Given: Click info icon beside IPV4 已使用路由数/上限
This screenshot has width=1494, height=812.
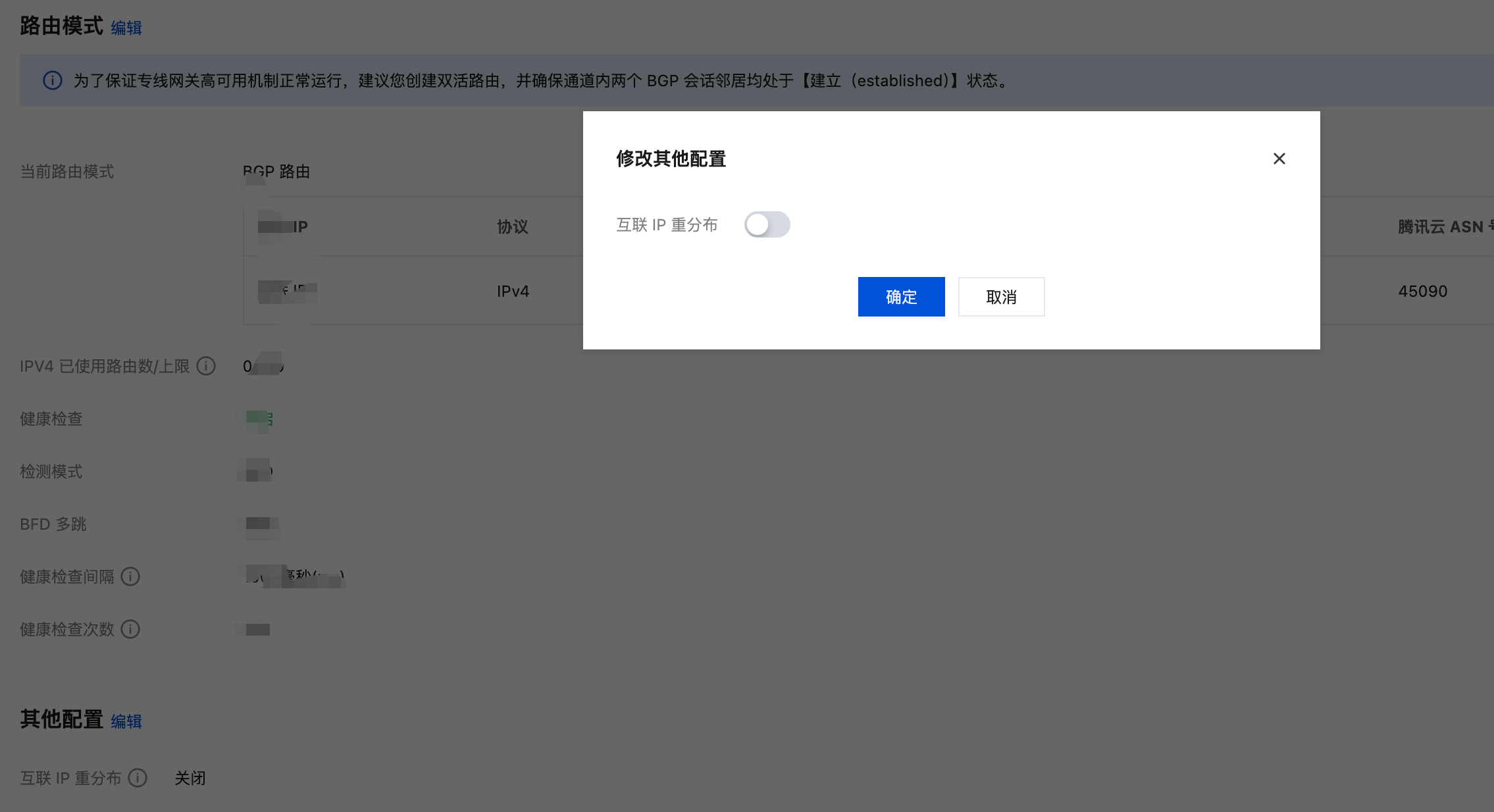Looking at the screenshot, I should click(206, 366).
